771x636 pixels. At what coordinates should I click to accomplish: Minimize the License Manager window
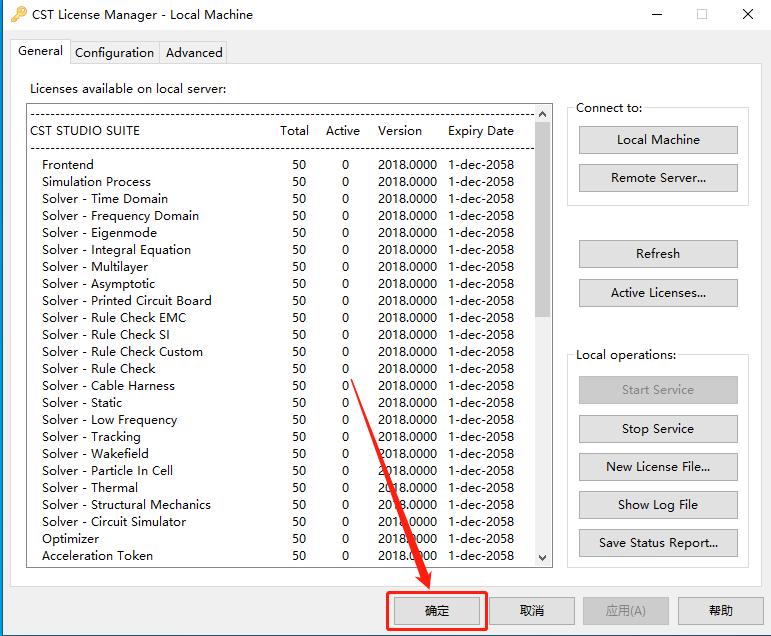(x=657, y=14)
